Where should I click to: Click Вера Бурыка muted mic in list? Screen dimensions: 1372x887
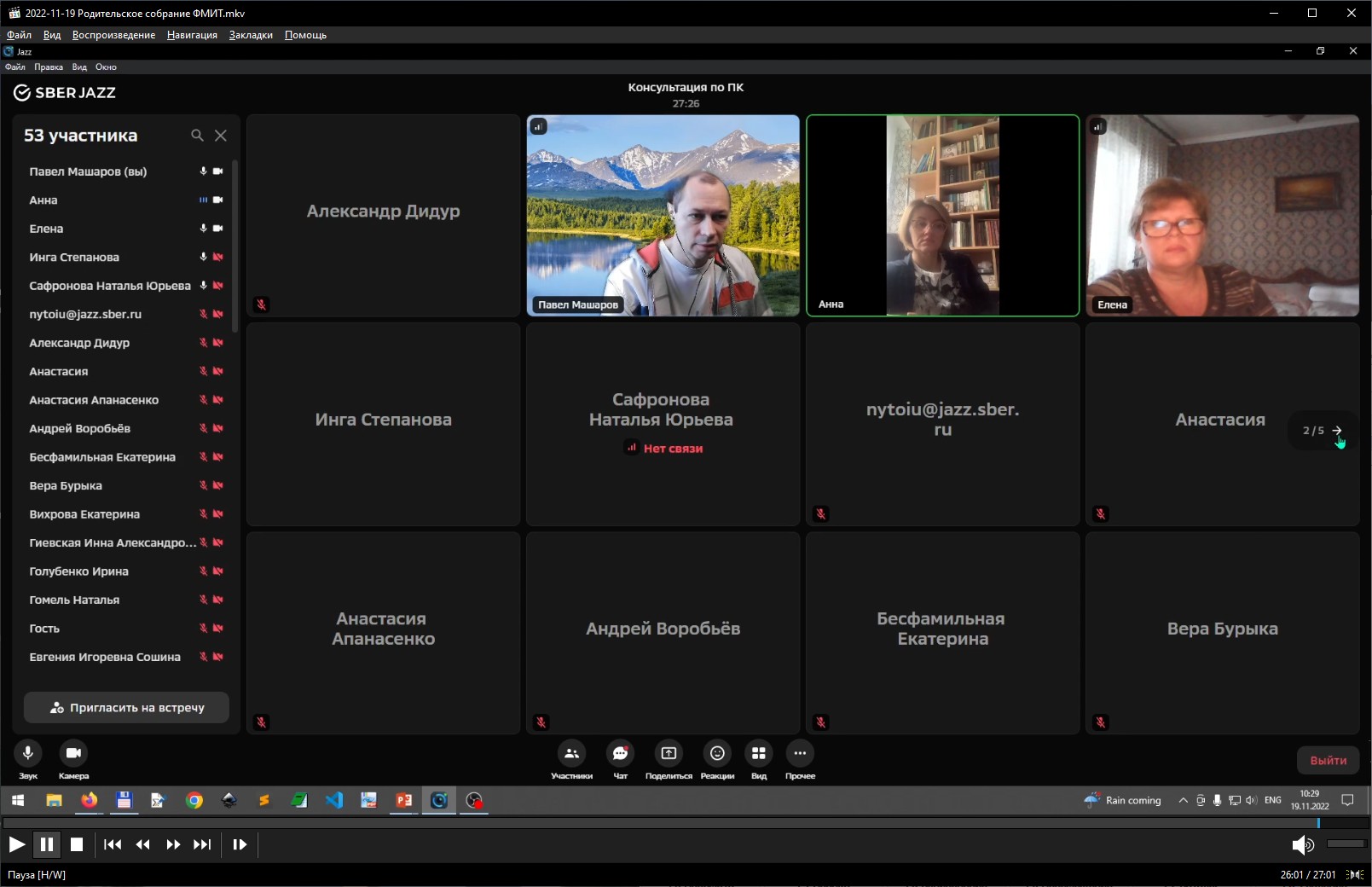(x=204, y=485)
